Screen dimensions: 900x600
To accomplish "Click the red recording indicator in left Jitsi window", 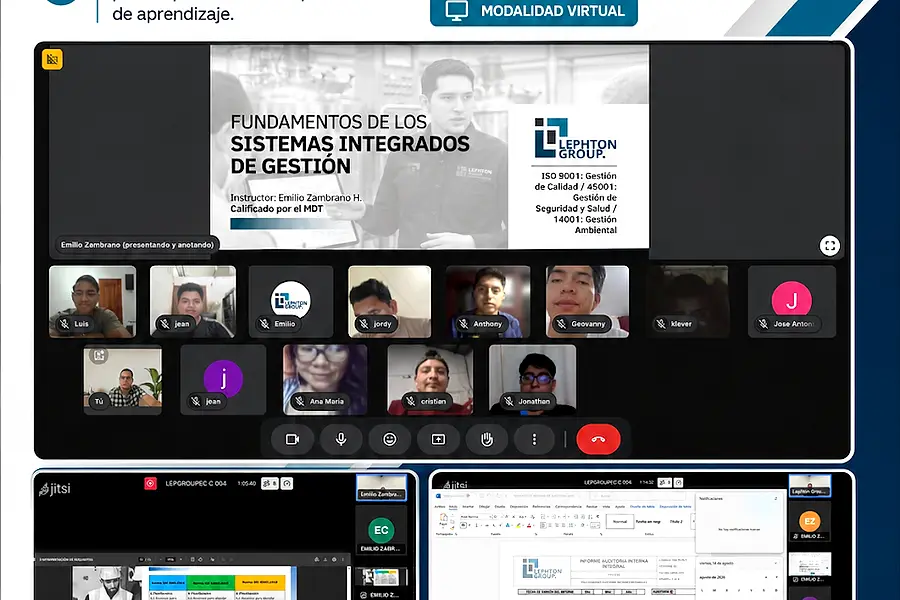I will pos(150,483).
